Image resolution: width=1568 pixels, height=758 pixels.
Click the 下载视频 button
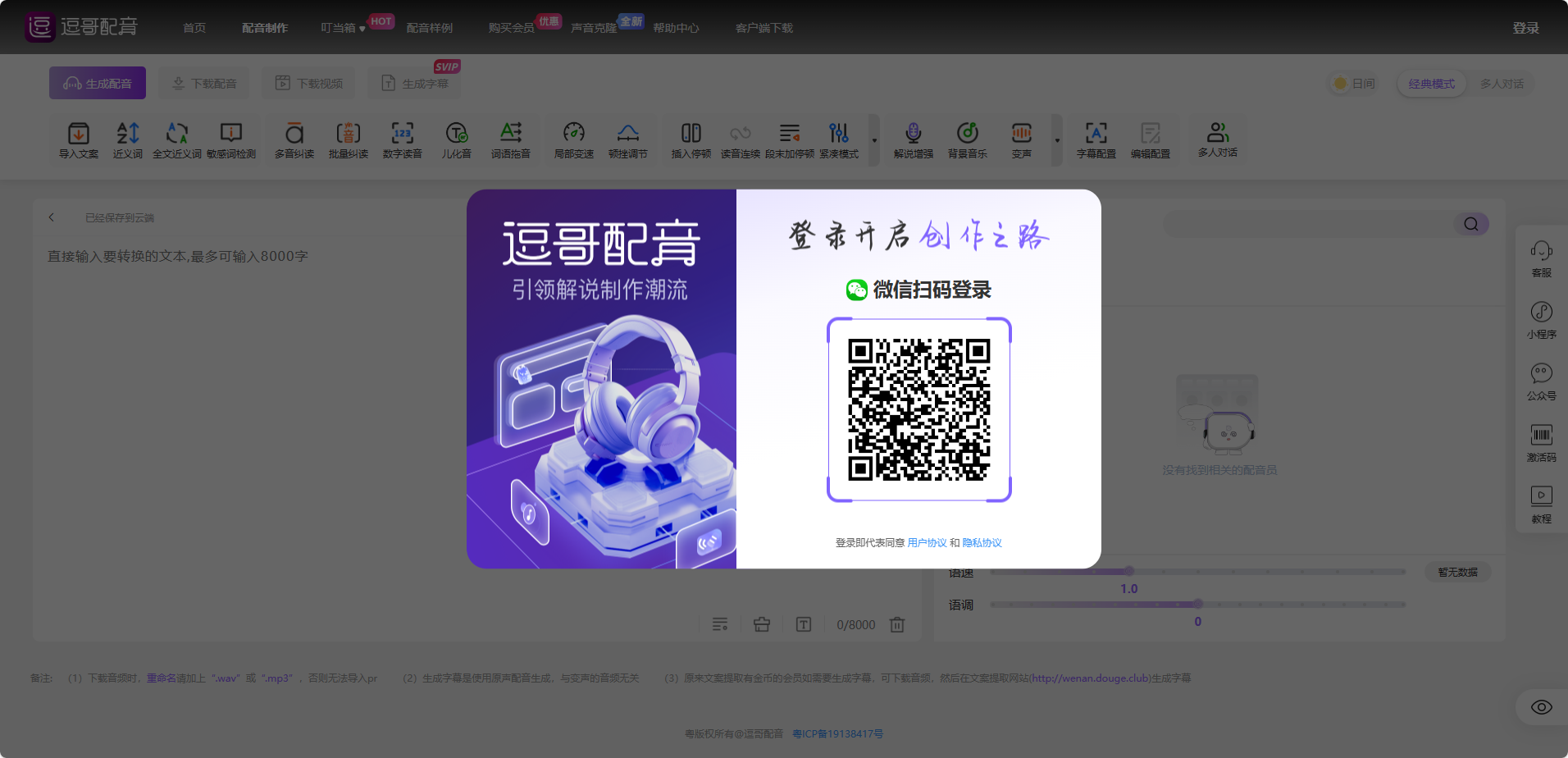[x=309, y=83]
